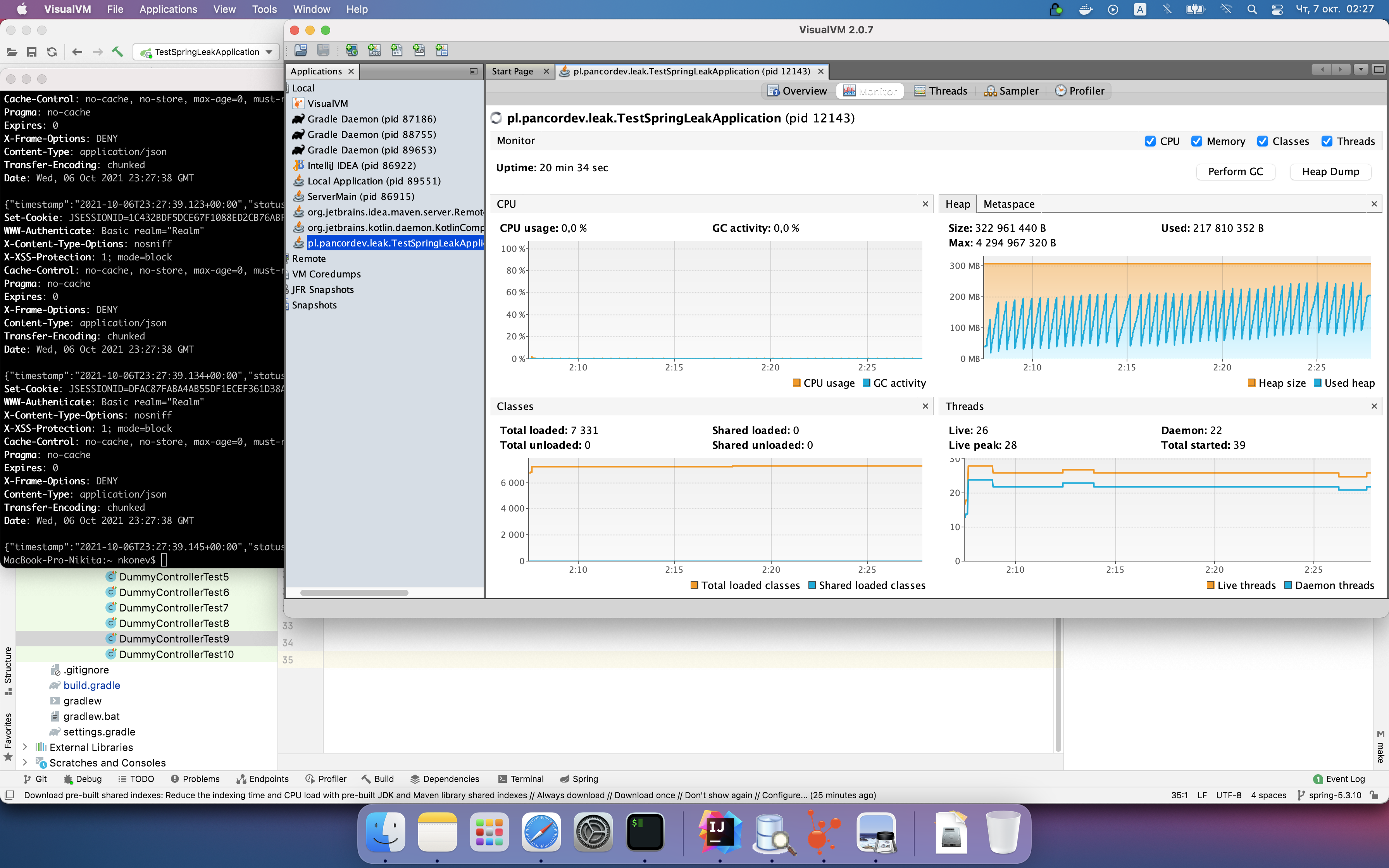1389x868 pixels.
Task: Click the IntelliJ Open folder toolbar icon
Action: (x=12, y=52)
